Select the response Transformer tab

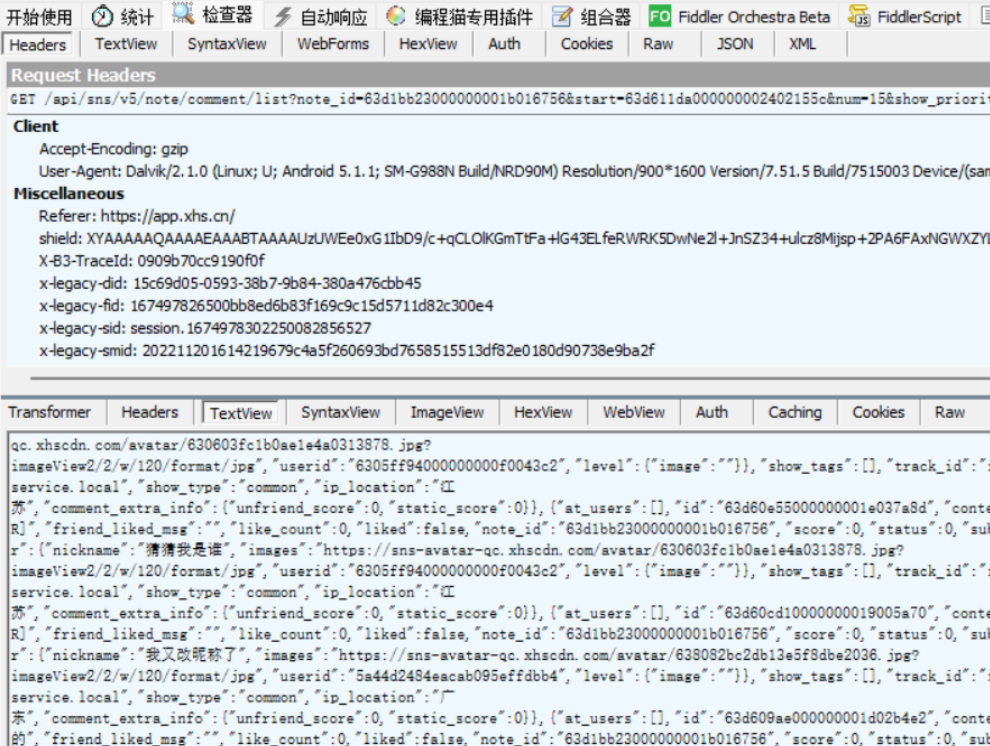pyautogui.click(x=50, y=412)
